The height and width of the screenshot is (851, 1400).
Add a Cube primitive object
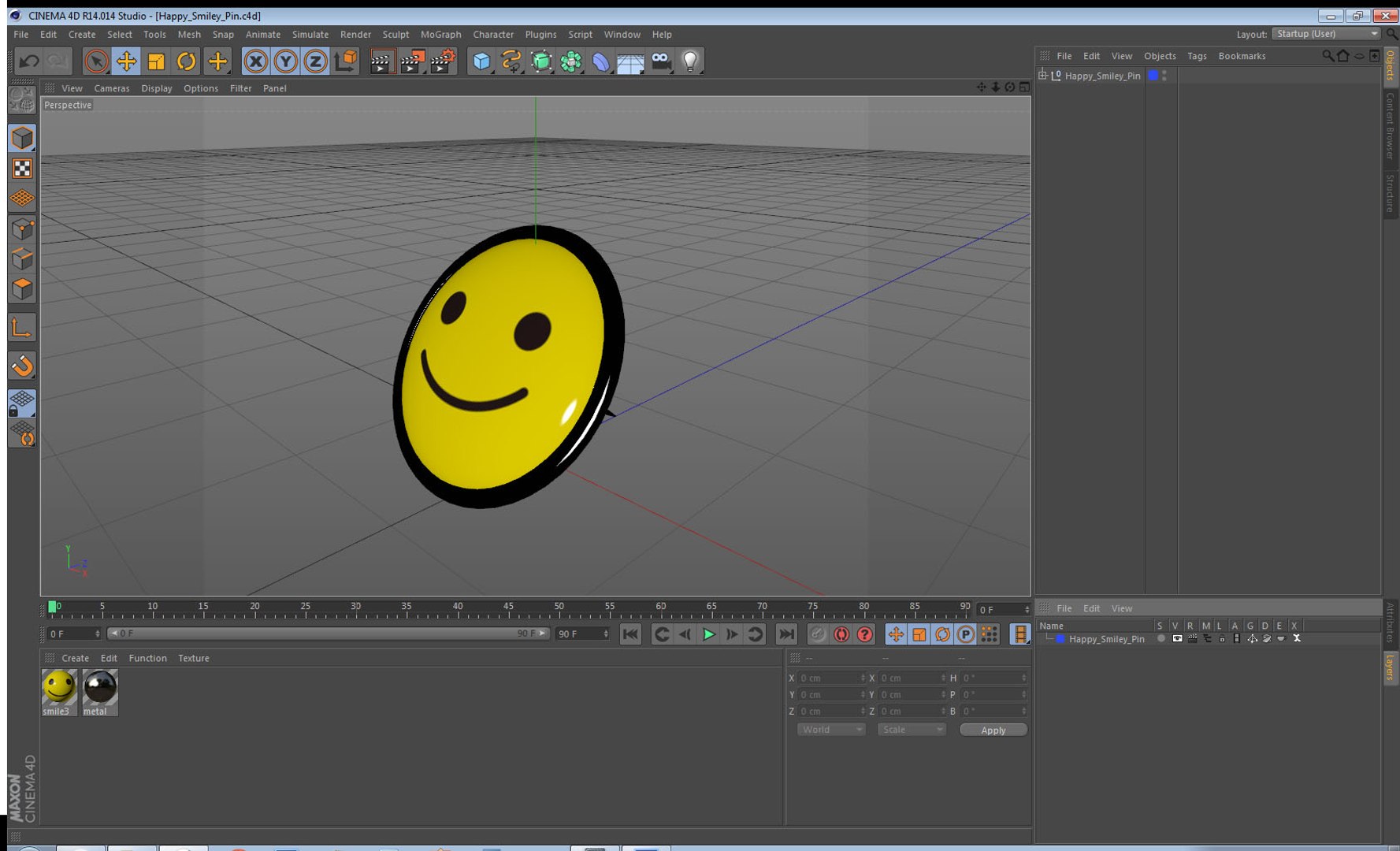(481, 61)
